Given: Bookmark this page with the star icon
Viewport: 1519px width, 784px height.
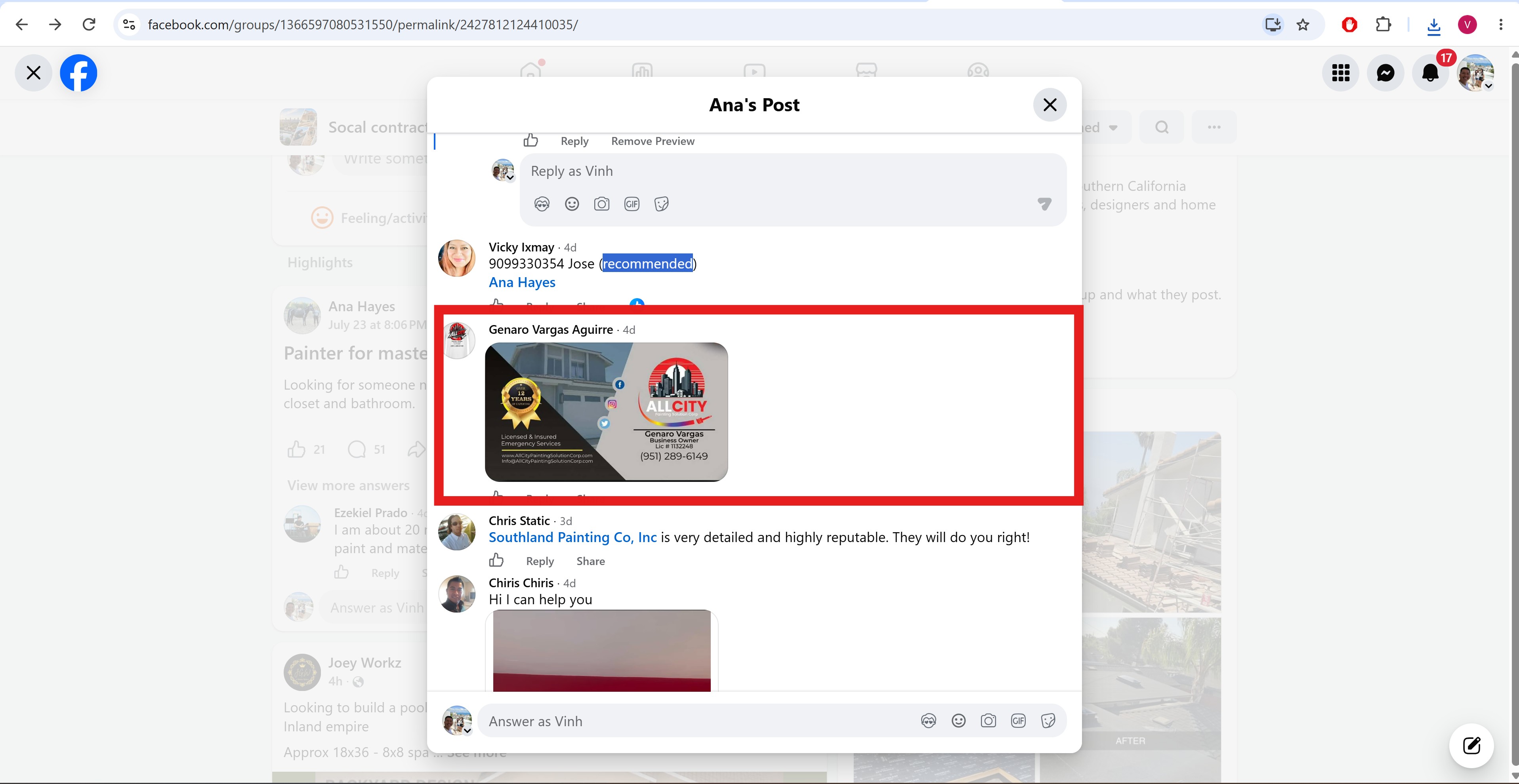Looking at the screenshot, I should (x=1303, y=24).
